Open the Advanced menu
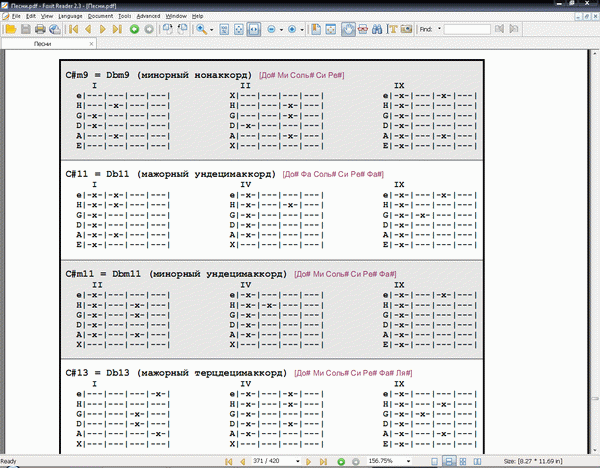600x468 pixels. pos(148,17)
